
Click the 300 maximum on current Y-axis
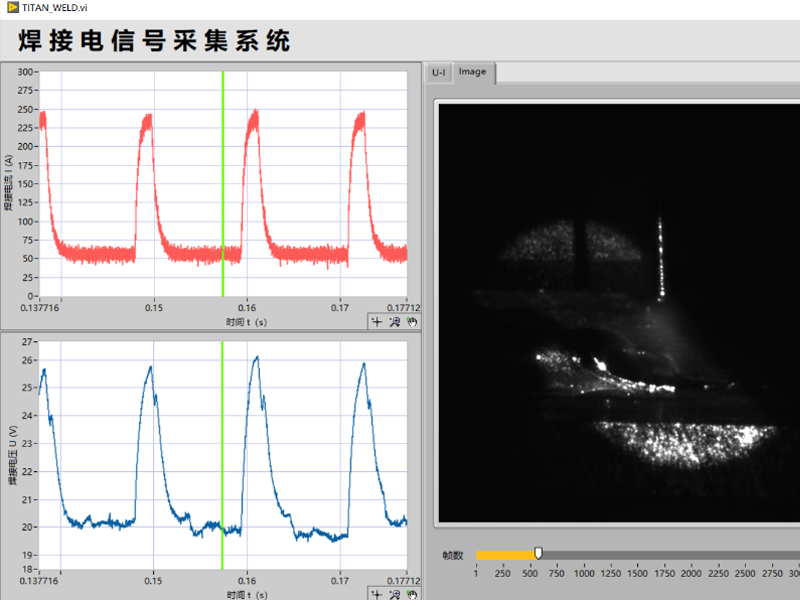25,72
